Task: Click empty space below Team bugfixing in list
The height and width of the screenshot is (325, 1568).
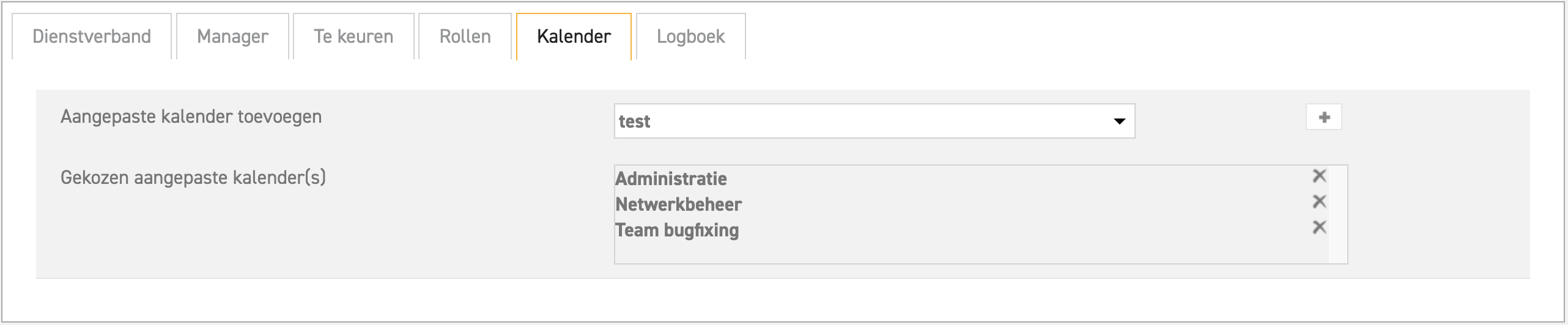Action: (917, 252)
